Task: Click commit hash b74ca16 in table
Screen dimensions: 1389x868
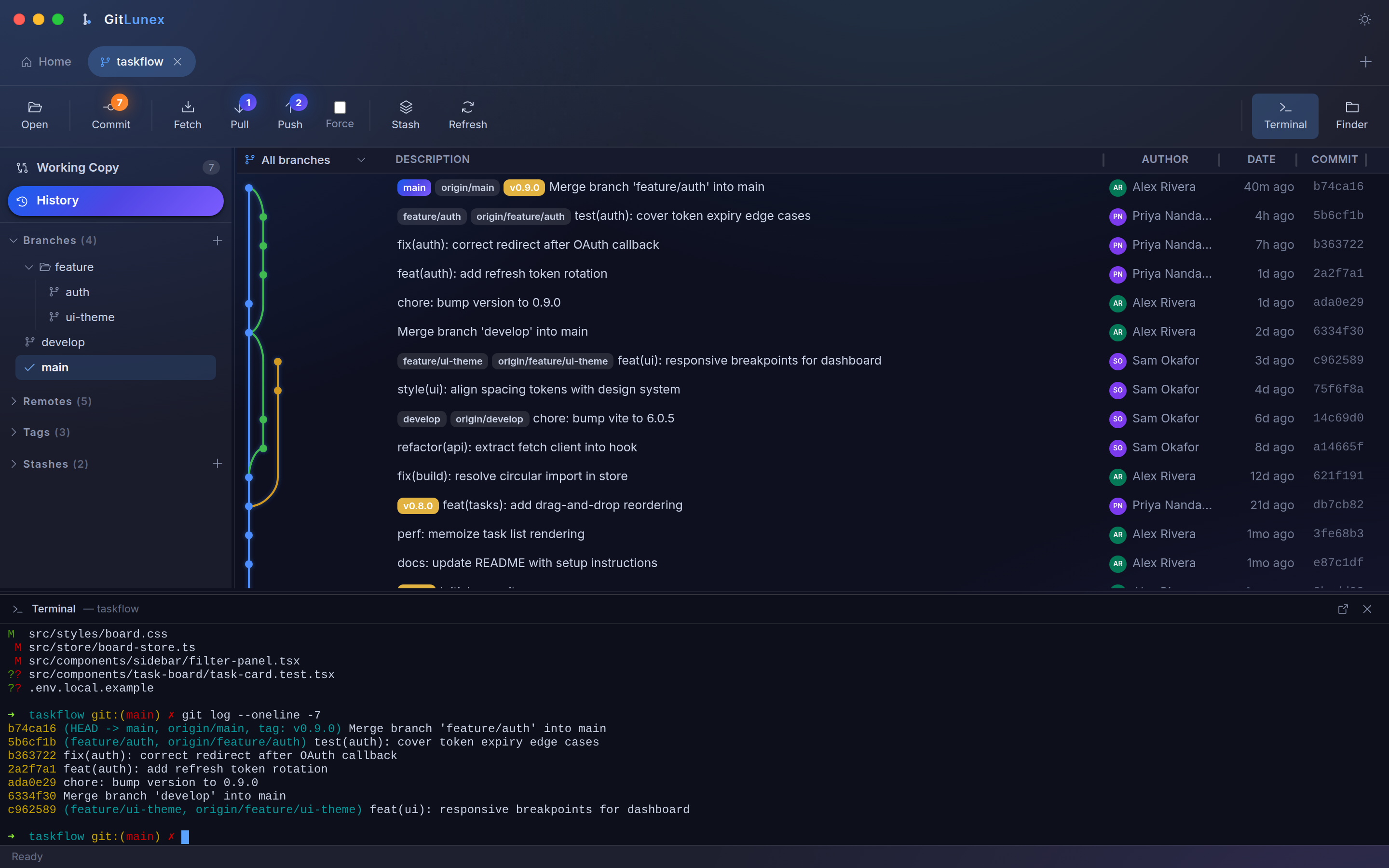Action: click(1338, 187)
